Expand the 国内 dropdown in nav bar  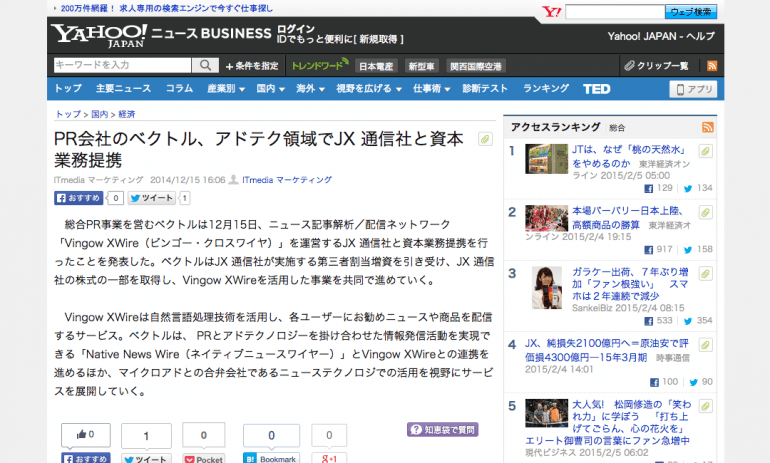[x=271, y=89]
